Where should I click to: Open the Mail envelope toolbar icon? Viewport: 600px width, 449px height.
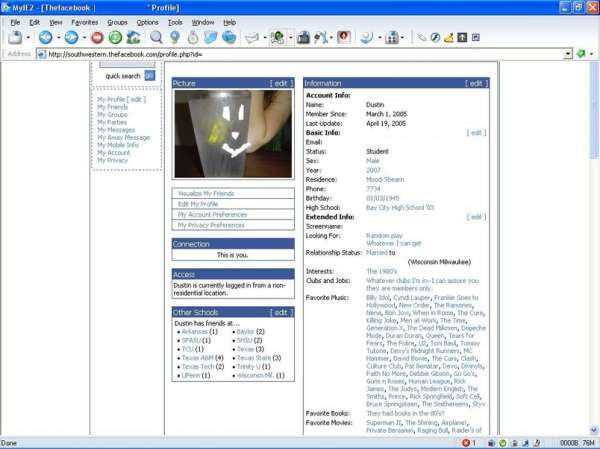coord(252,37)
